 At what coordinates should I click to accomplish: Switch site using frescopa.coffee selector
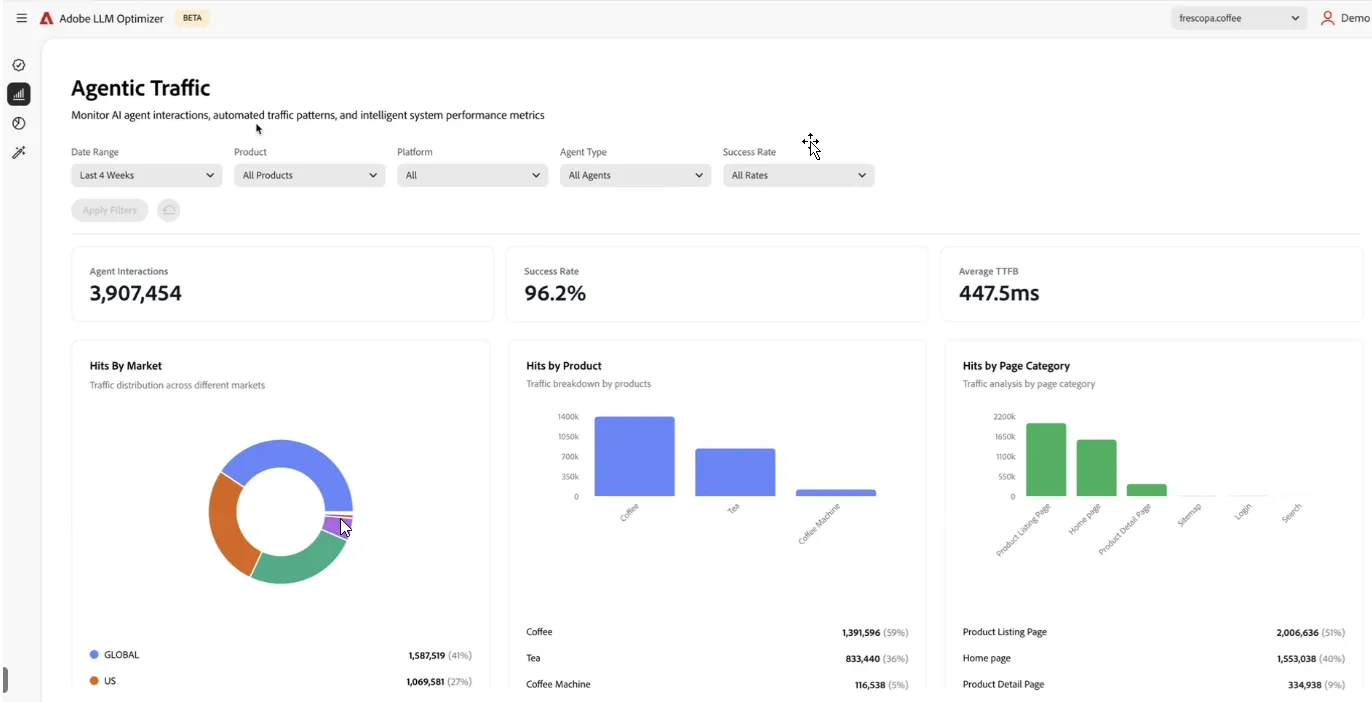click(1238, 18)
